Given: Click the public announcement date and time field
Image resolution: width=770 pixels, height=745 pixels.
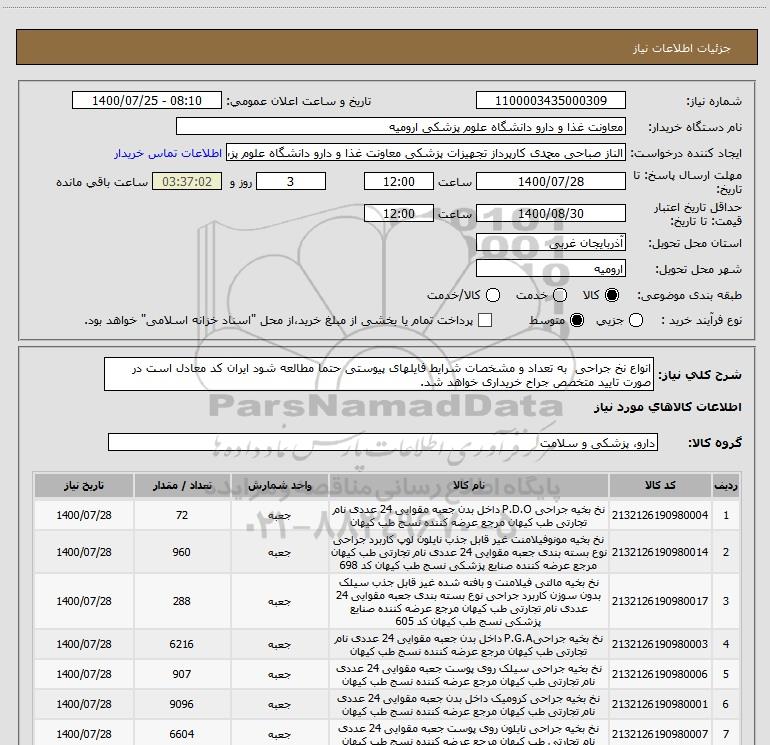Looking at the screenshot, I should pyautogui.click(x=151, y=101).
